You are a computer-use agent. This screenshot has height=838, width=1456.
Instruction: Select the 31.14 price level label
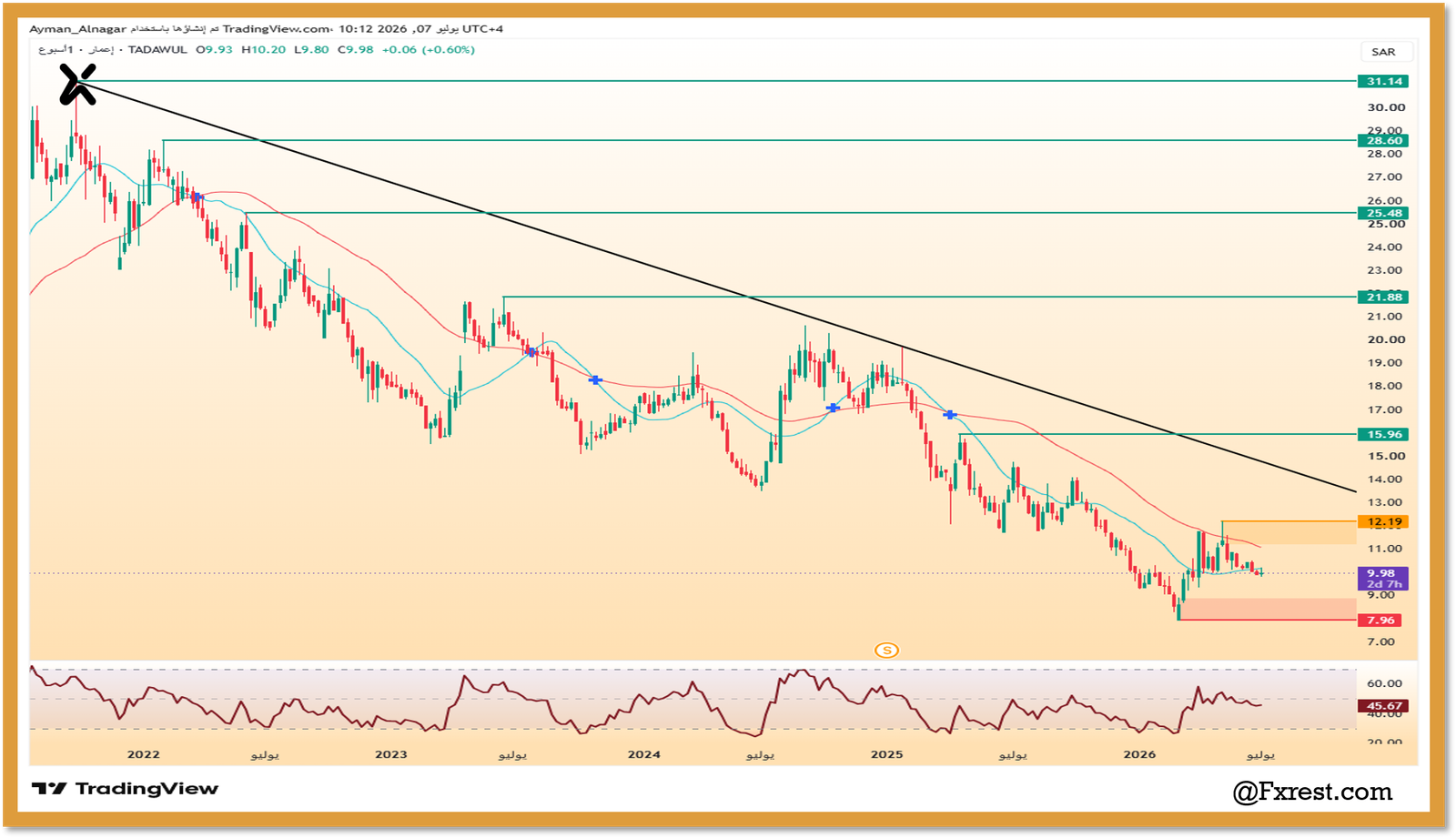(x=1383, y=81)
